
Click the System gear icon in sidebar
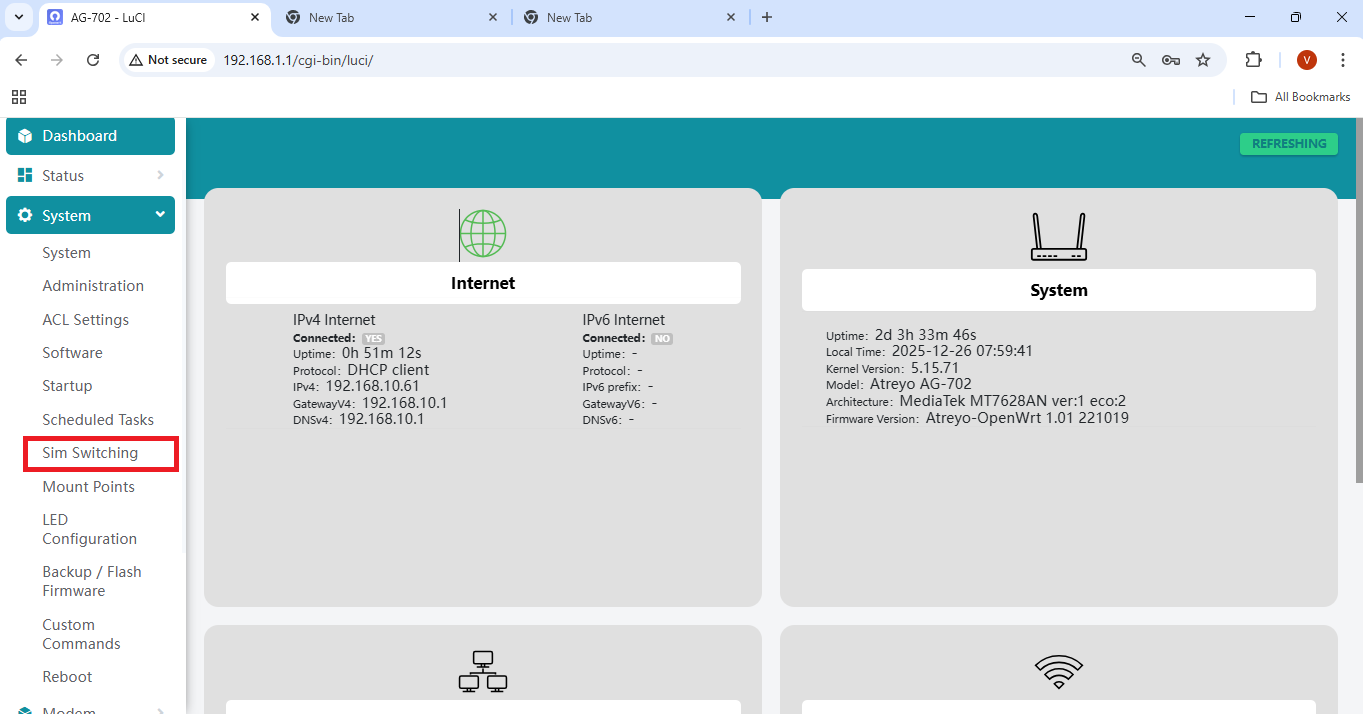pos(25,215)
